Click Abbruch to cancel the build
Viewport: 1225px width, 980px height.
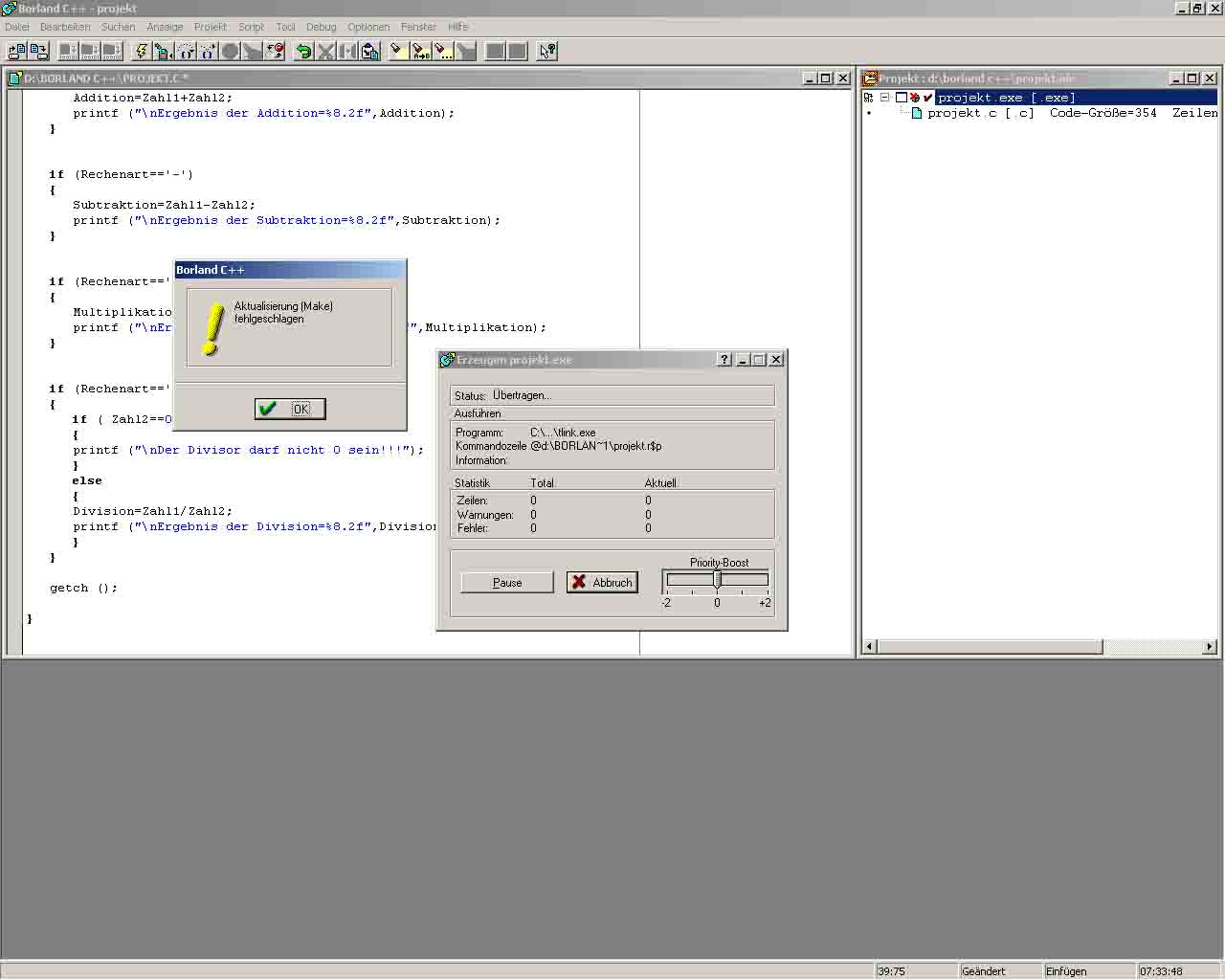(x=602, y=582)
